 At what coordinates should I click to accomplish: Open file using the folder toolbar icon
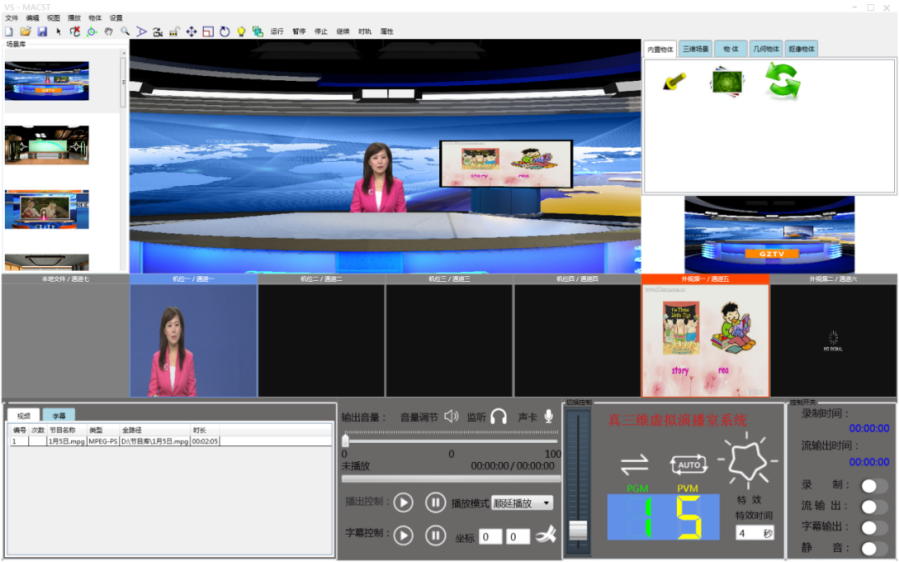(x=25, y=32)
